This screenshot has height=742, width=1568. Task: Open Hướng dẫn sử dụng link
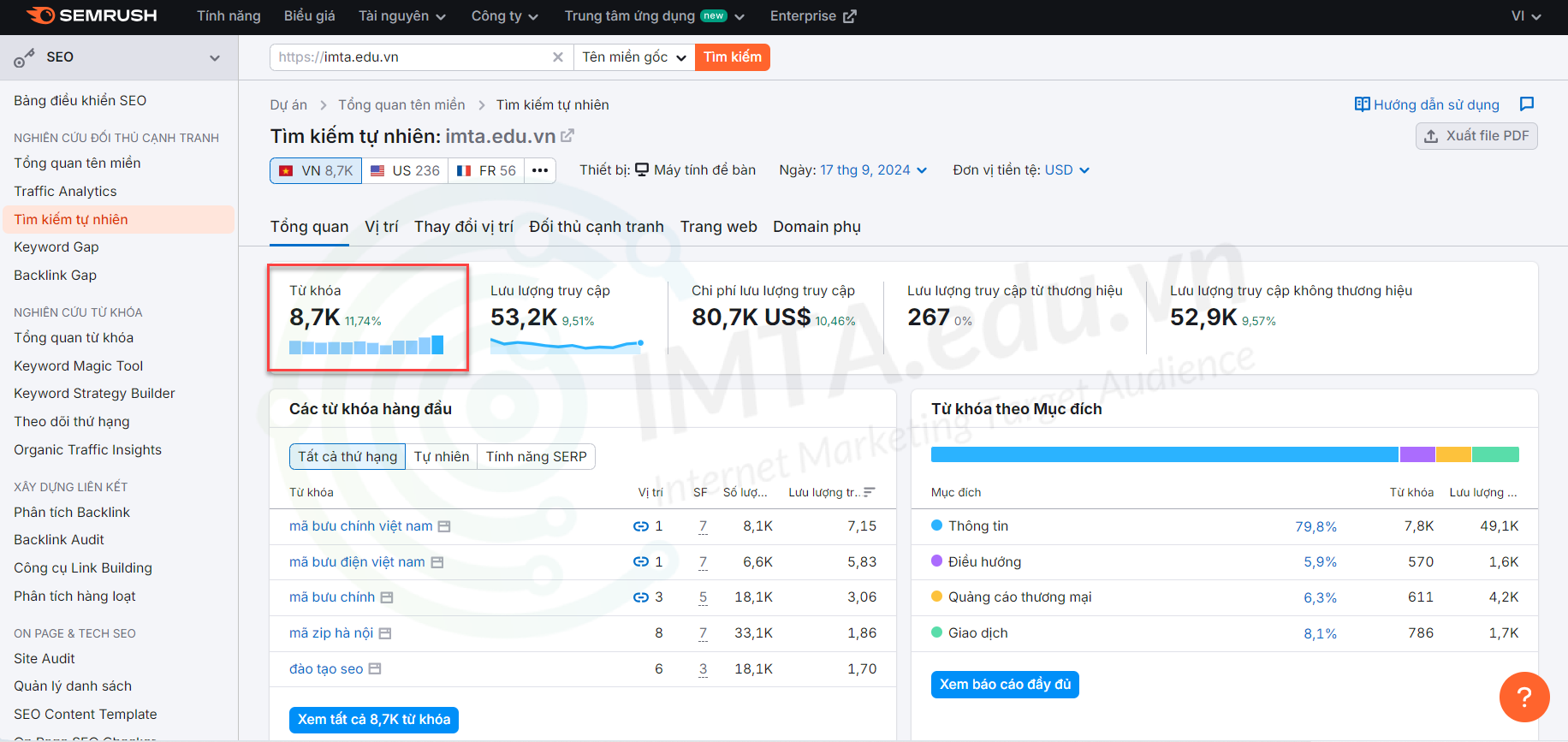click(1436, 104)
